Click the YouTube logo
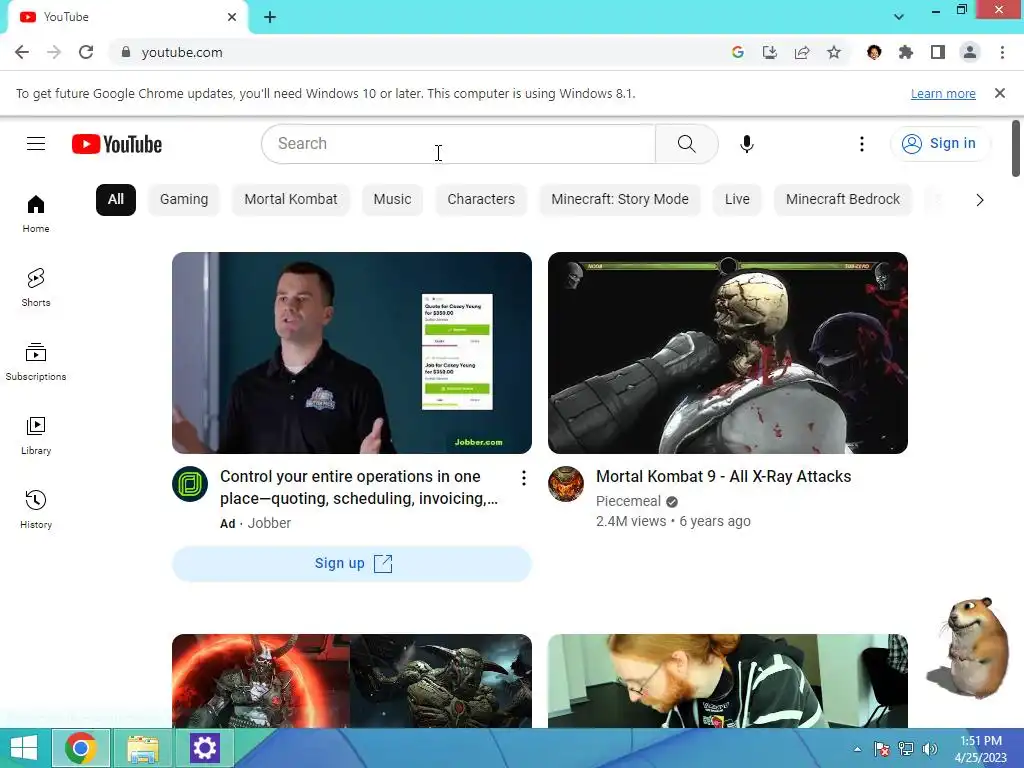Screen dimensions: 1024x768 pyautogui.click(x=117, y=144)
